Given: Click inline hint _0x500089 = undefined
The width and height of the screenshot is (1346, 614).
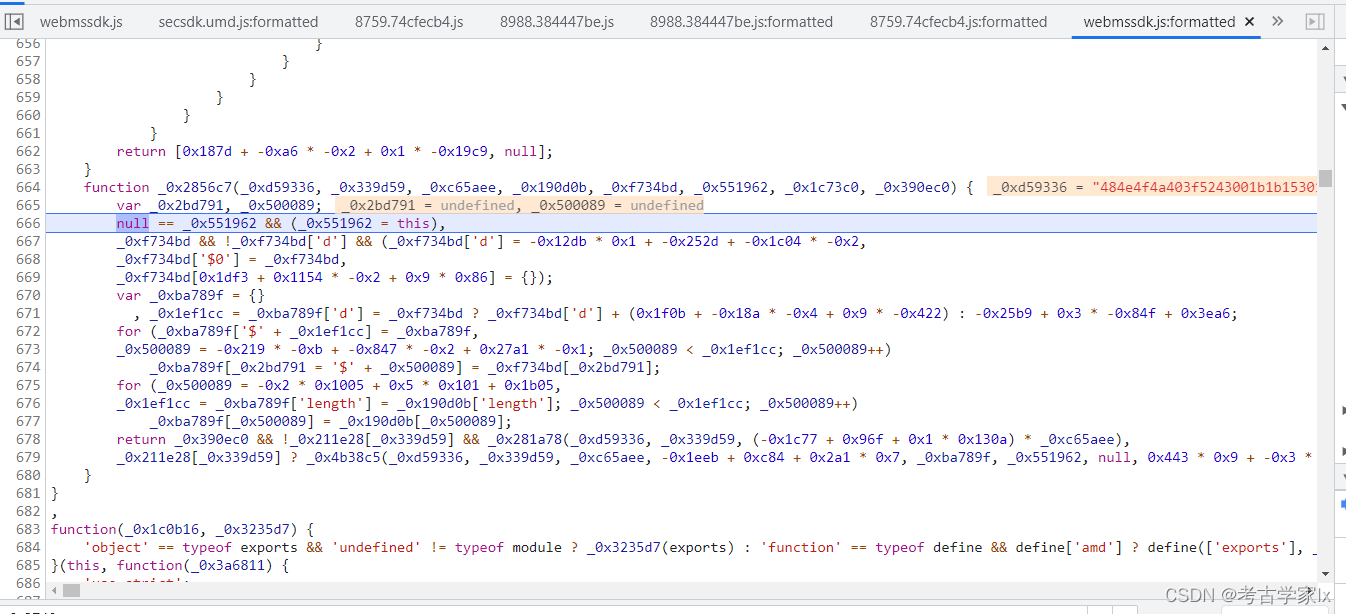Looking at the screenshot, I should click(617, 205).
